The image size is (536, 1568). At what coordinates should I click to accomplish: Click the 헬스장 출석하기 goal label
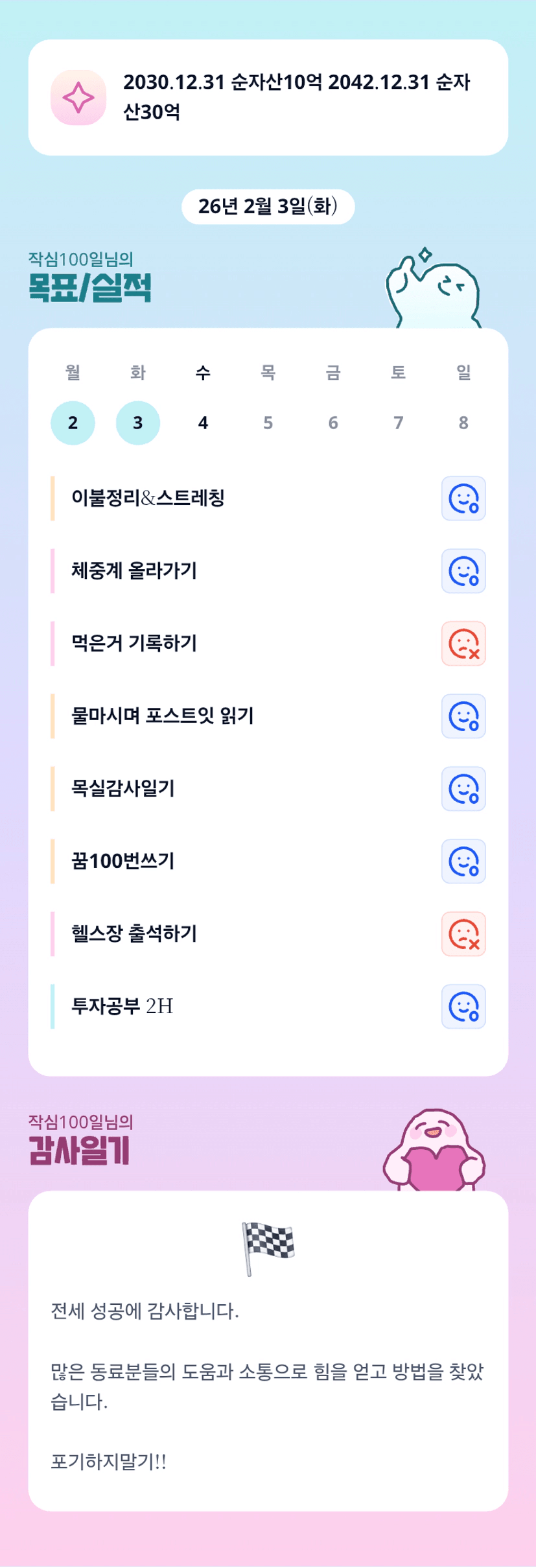tap(134, 934)
